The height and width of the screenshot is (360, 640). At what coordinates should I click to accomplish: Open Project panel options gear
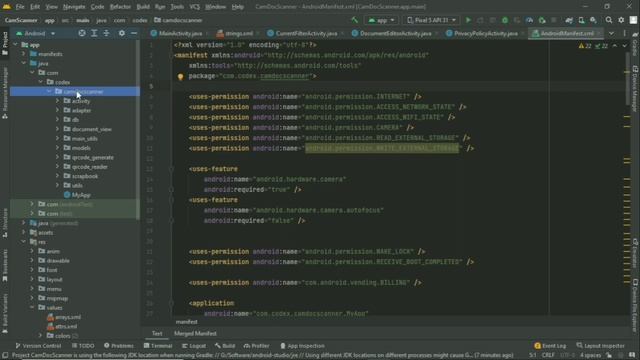(122, 33)
